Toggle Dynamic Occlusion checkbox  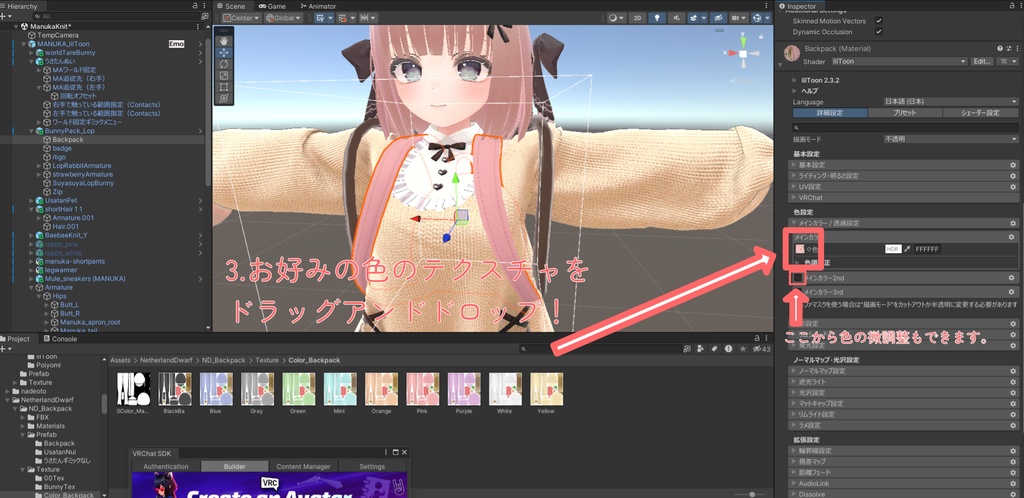click(x=878, y=32)
